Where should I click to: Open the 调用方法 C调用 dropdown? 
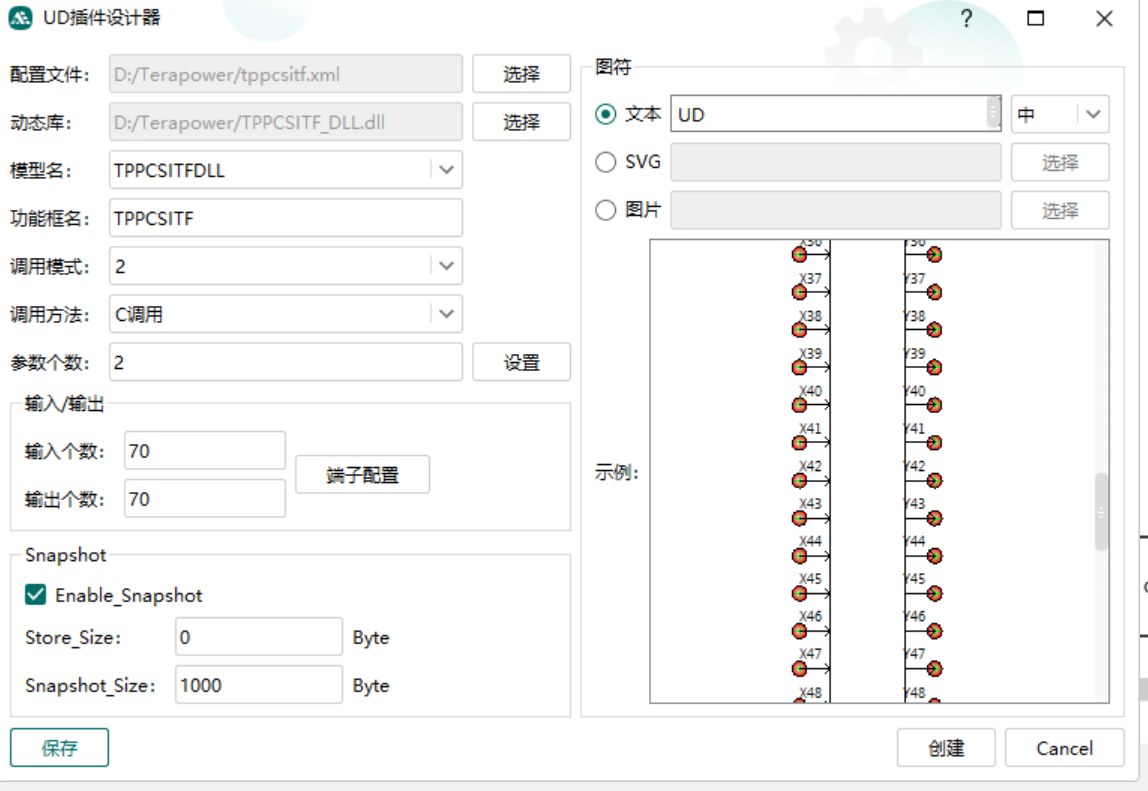(x=446, y=314)
